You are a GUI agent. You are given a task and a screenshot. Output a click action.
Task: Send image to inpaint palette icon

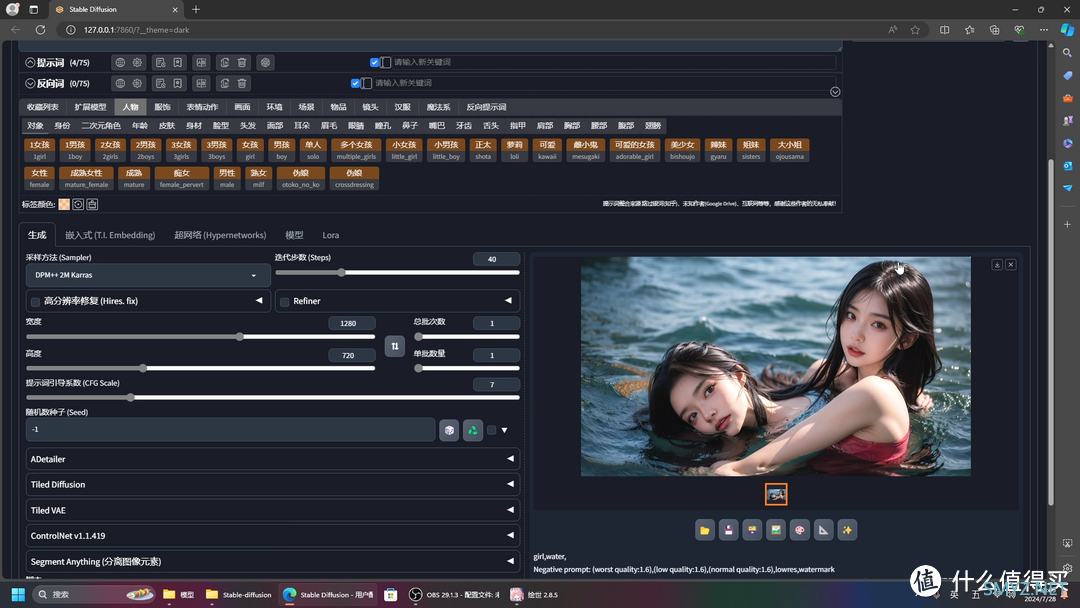coord(800,530)
